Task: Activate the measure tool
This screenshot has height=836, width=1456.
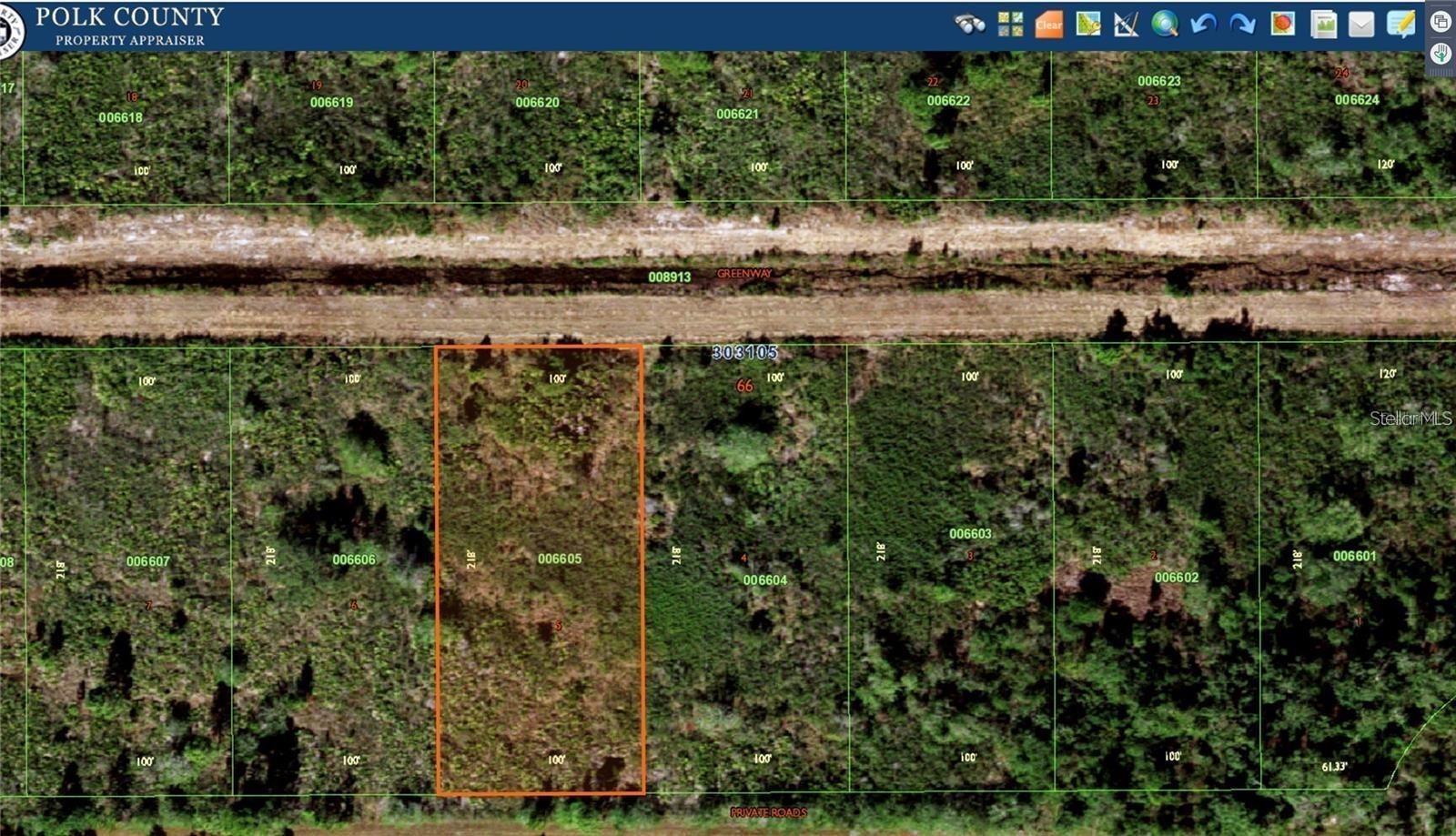Action: click(x=1125, y=25)
